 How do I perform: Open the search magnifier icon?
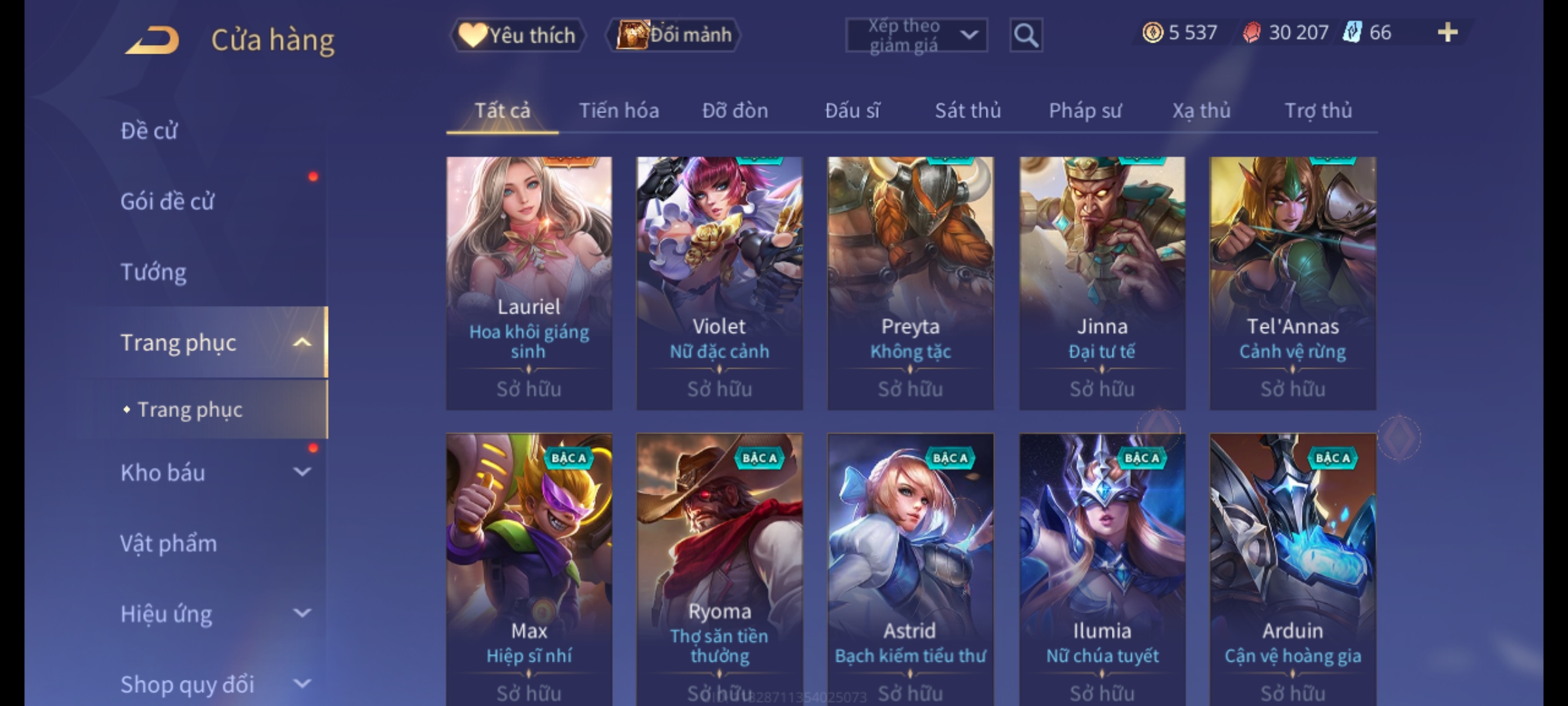[x=1026, y=35]
